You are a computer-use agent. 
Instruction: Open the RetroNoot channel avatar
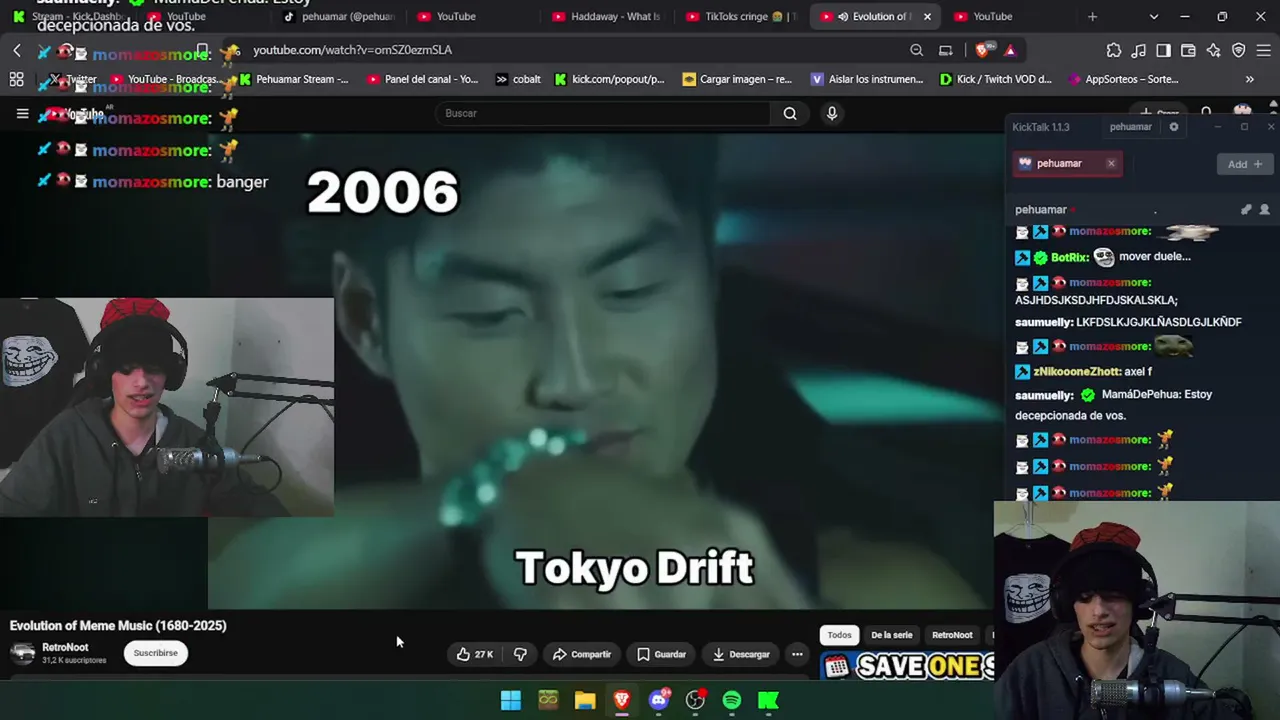pos(22,654)
